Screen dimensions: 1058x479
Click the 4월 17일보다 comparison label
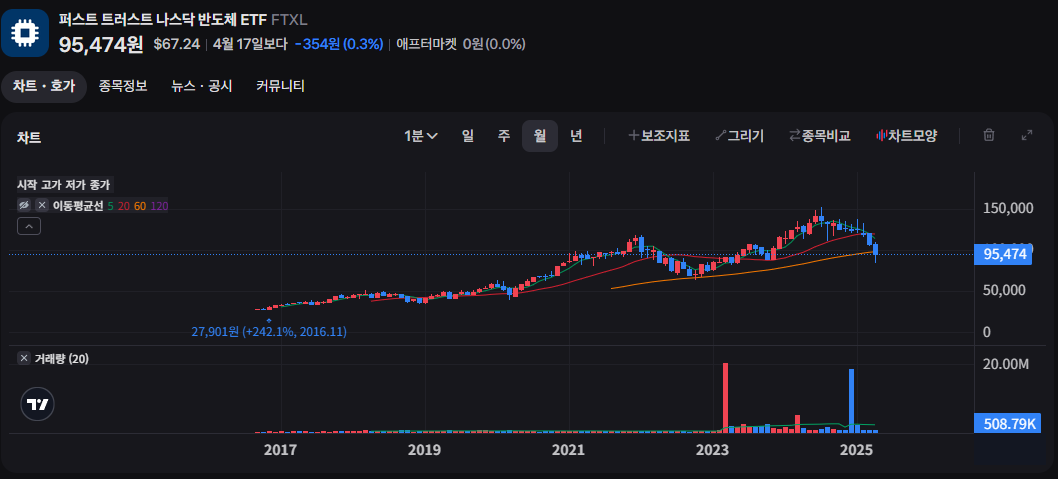point(250,45)
